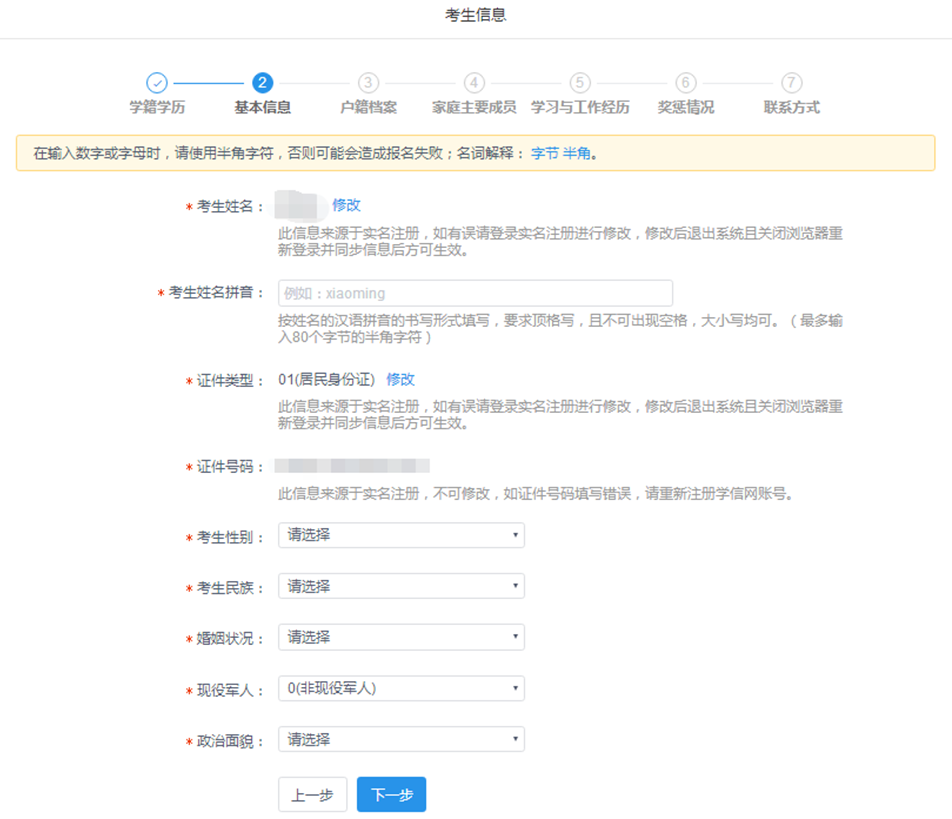952x819 pixels.
Task: Change the 现役军人 selection dropdown
Action: click(x=401, y=688)
